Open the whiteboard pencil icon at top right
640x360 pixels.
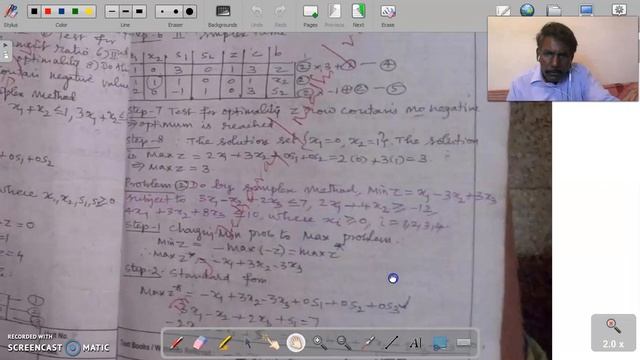pos(503,10)
